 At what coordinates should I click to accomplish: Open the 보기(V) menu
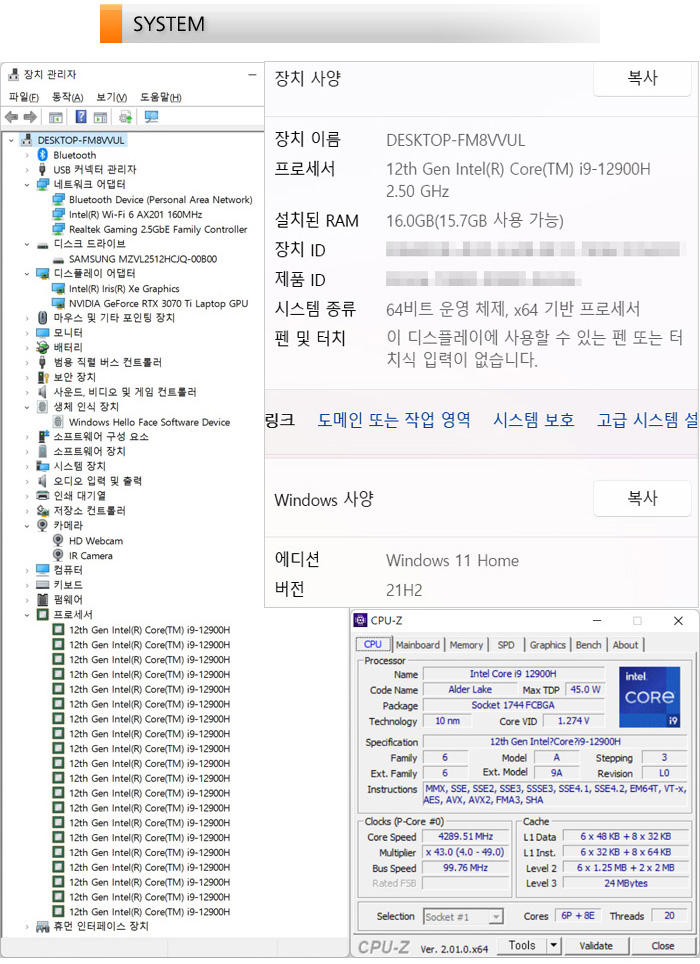(112, 97)
